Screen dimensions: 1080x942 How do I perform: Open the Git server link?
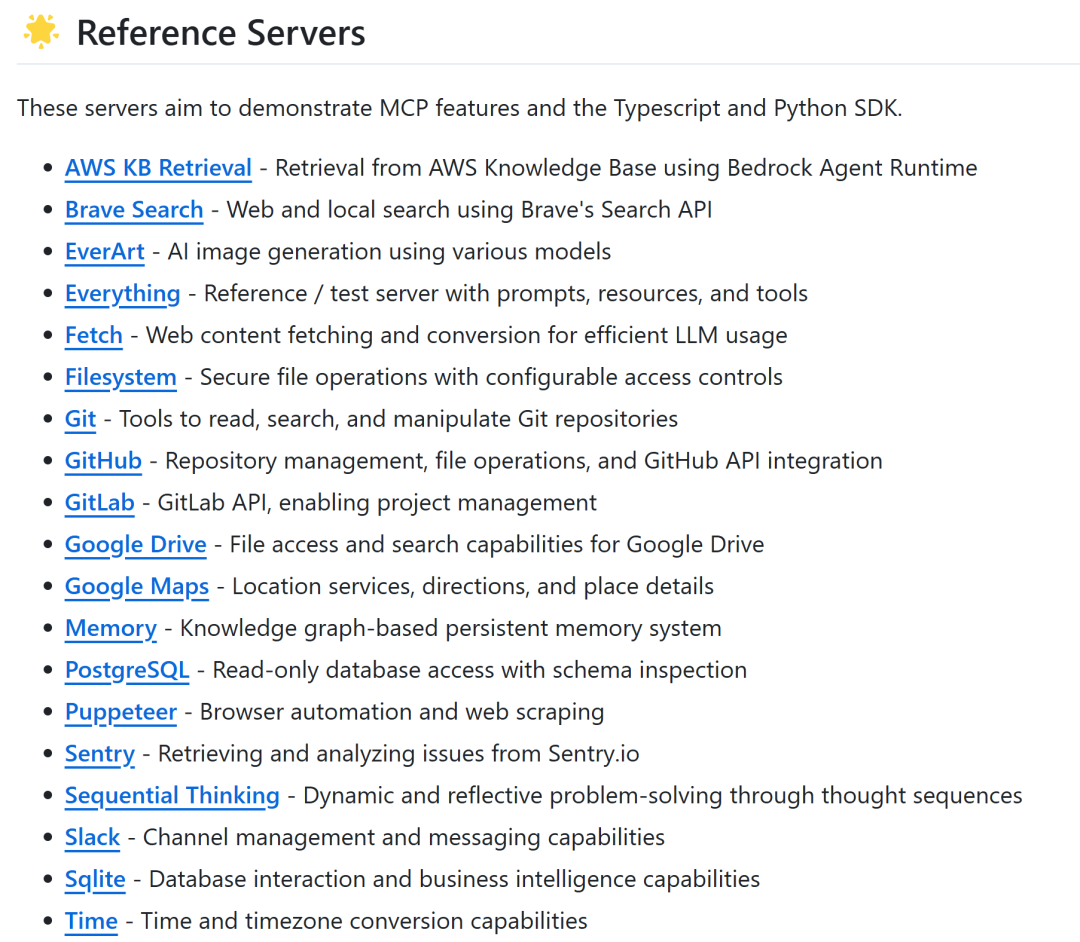[x=81, y=419]
